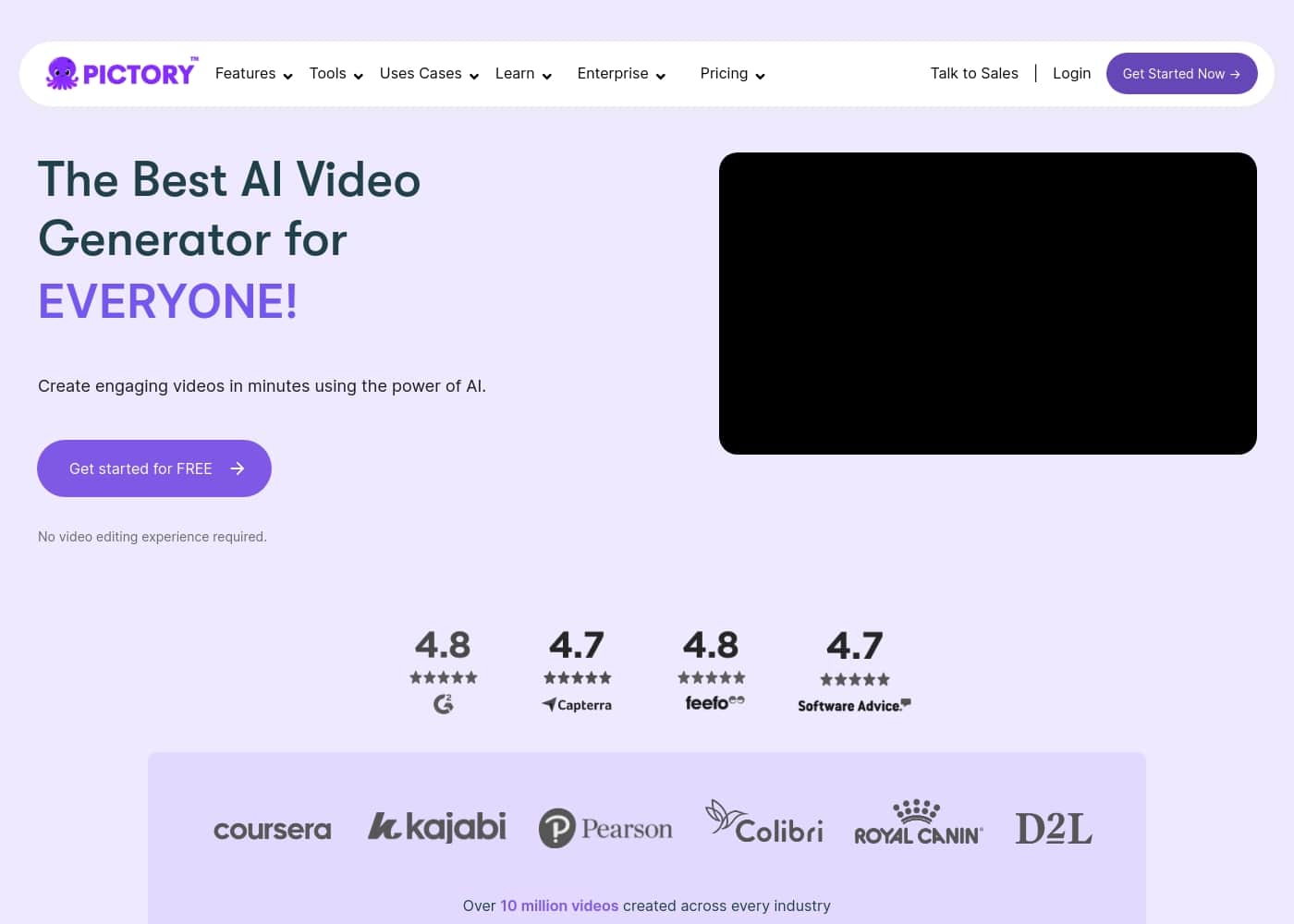Click the Pearson logo
The height and width of the screenshot is (924, 1294).
click(605, 828)
